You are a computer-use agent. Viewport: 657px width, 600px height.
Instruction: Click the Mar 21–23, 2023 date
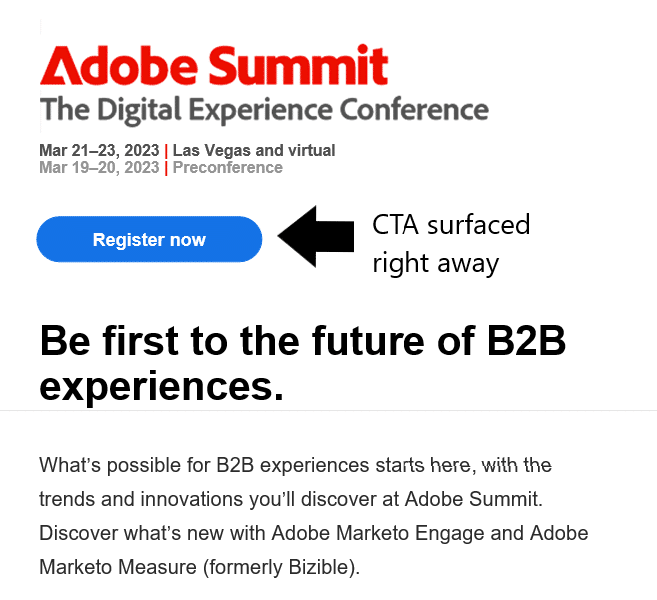coord(99,150)
